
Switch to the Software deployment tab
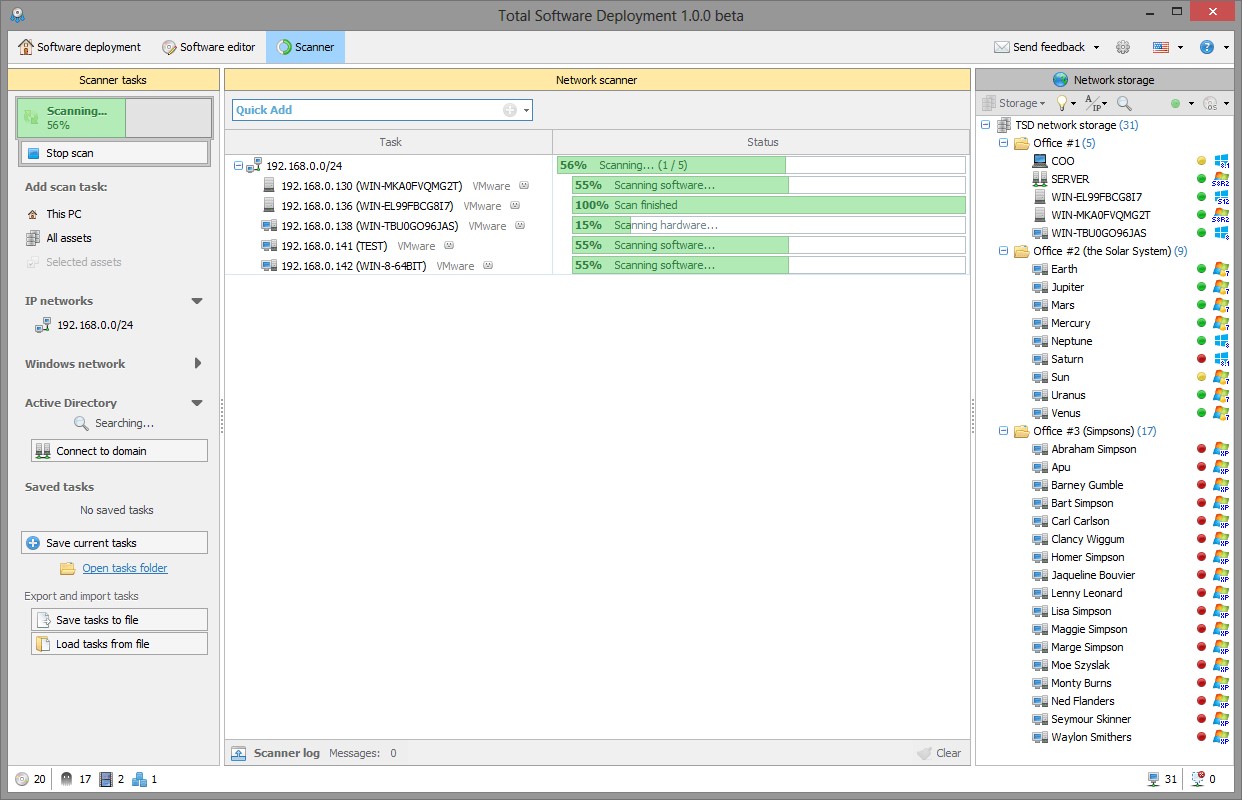point(80,47)
